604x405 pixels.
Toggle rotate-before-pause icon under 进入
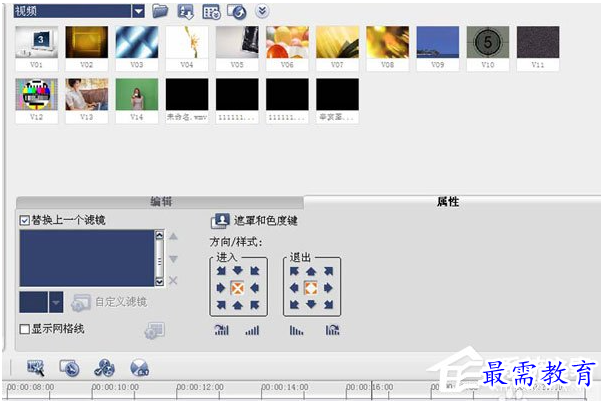(221, 329)
